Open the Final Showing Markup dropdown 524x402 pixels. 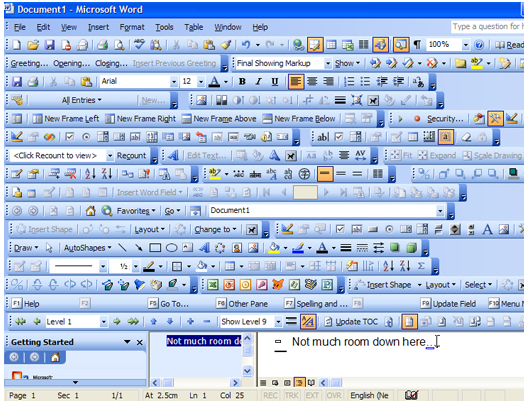pyautogui.click(x=328, y=63)
